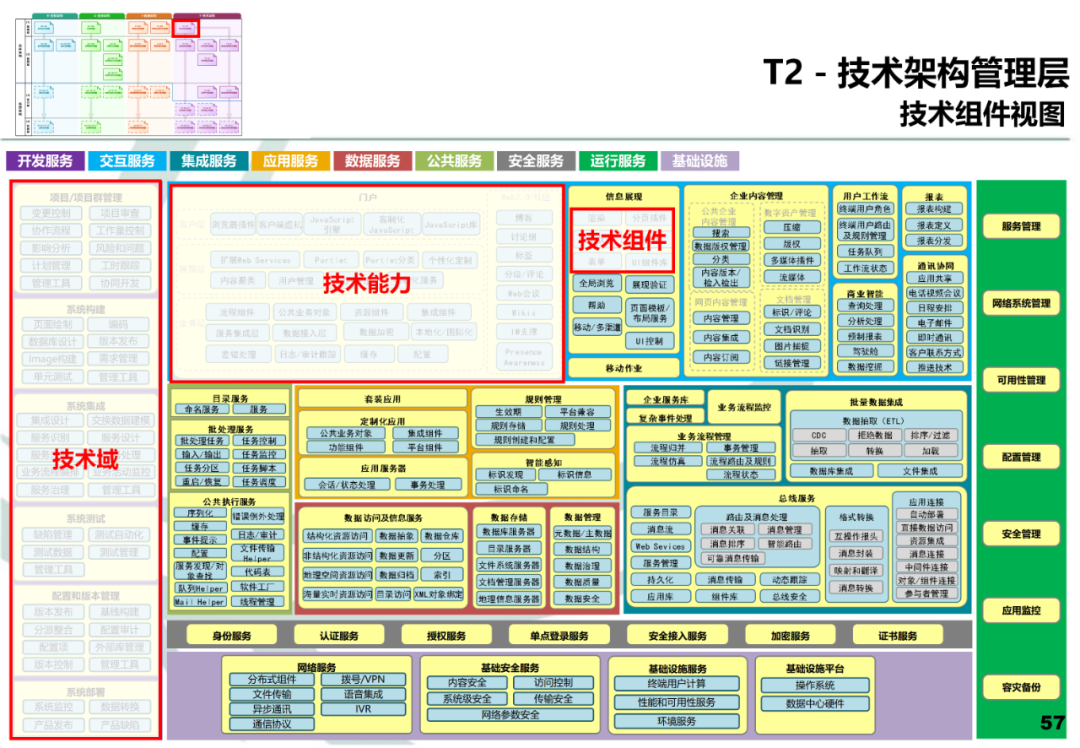Click the 数据挖掘 item under 商业智能

[x=866, y=364]
